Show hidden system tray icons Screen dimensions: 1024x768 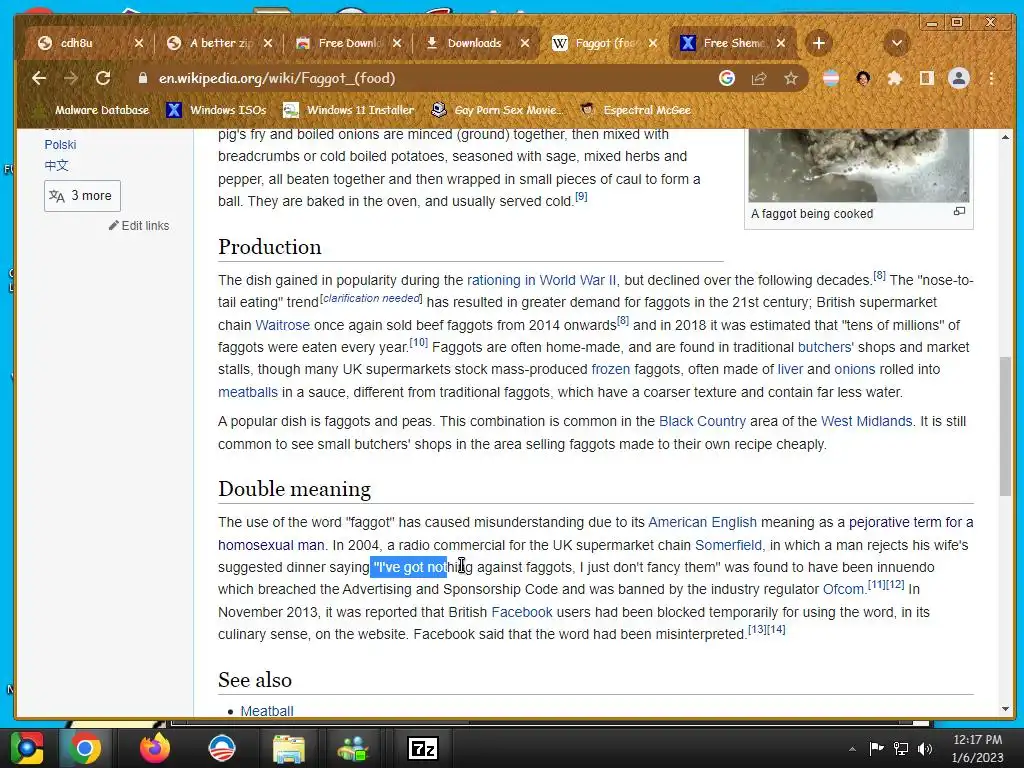852,749
